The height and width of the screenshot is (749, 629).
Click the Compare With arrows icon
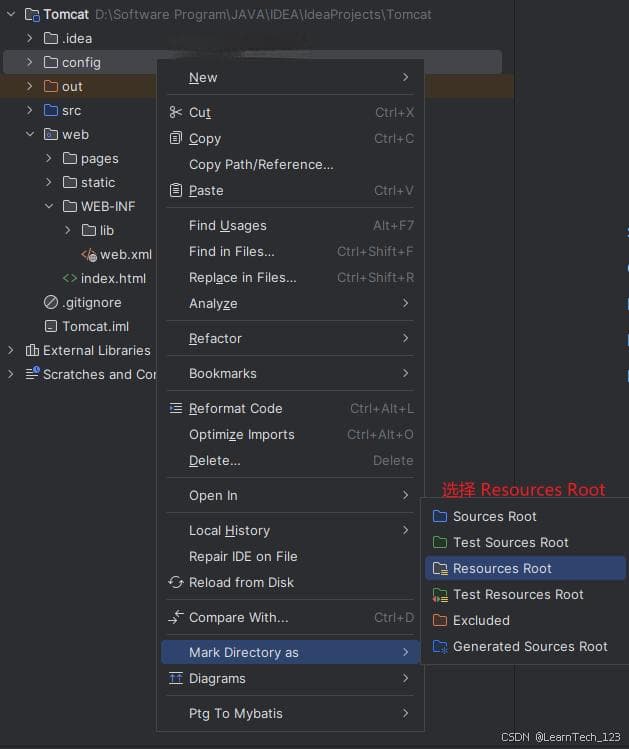pyautogui.click(x=176, y=617)
